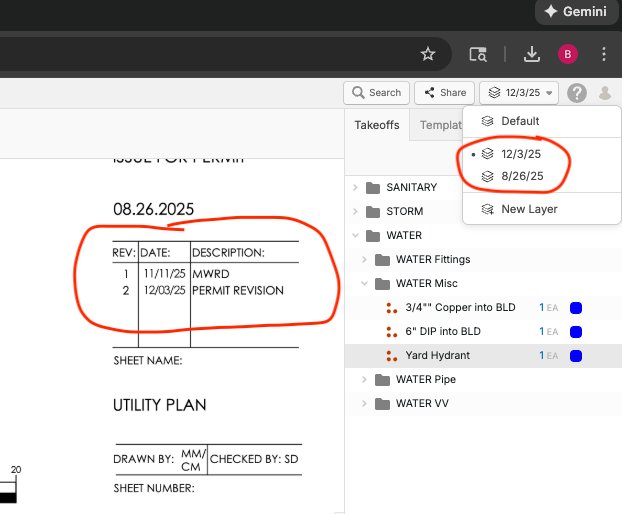Choose New Layer from the menu
The height and width of the screenshot is (514, 622).
(529, 209)
